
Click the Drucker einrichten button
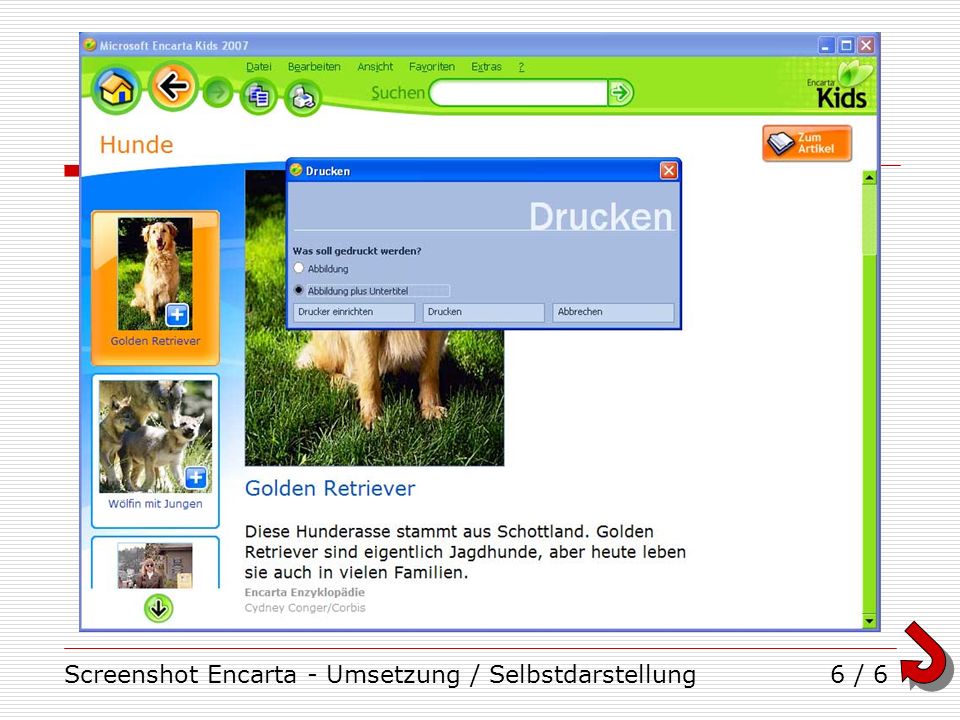(x=354, y=312)
